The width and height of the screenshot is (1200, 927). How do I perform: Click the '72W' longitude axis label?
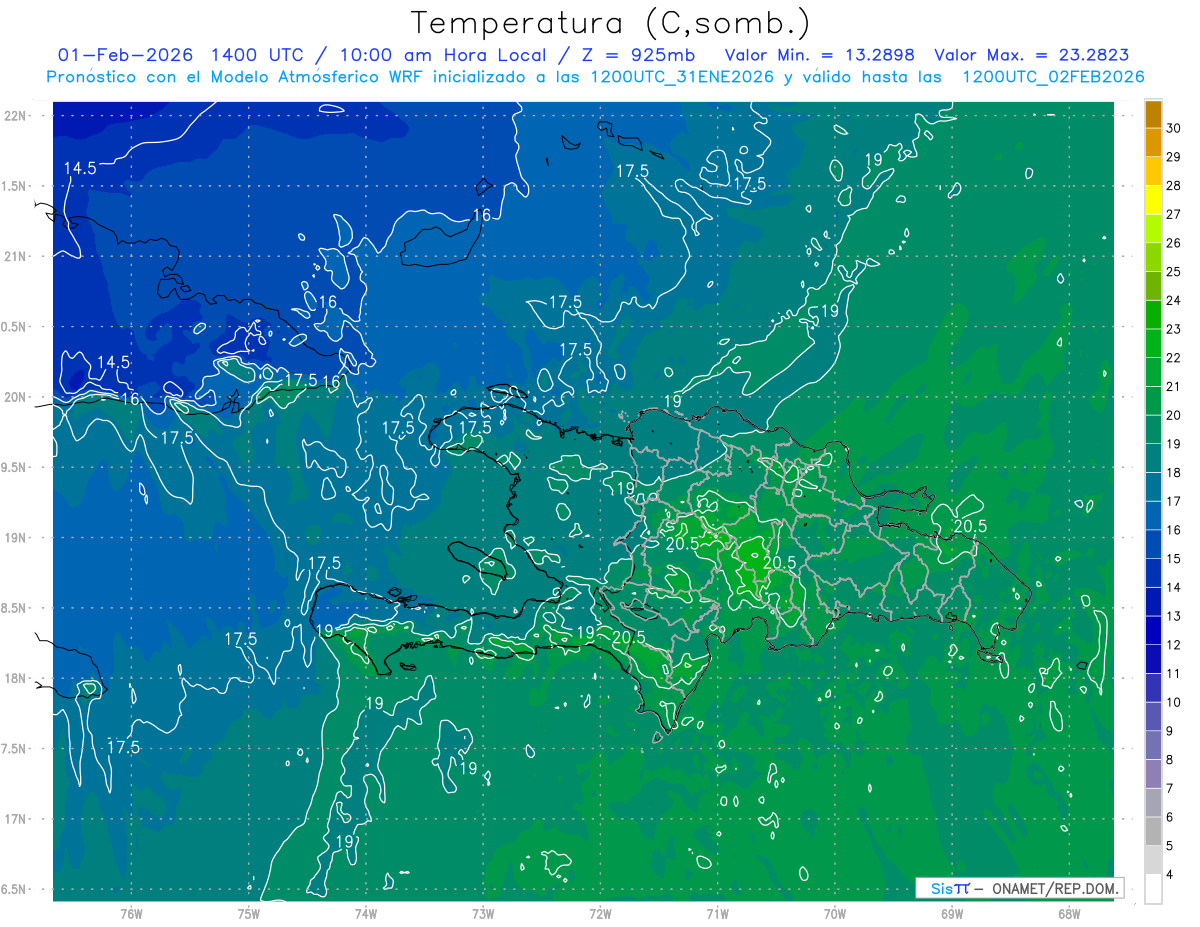[x=600, y=913]
